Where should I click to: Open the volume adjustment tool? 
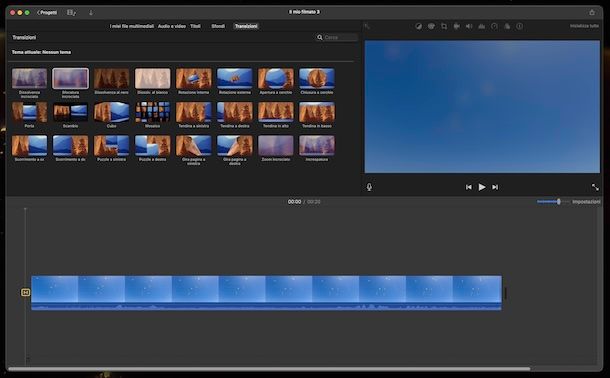(x=469, y=26)
